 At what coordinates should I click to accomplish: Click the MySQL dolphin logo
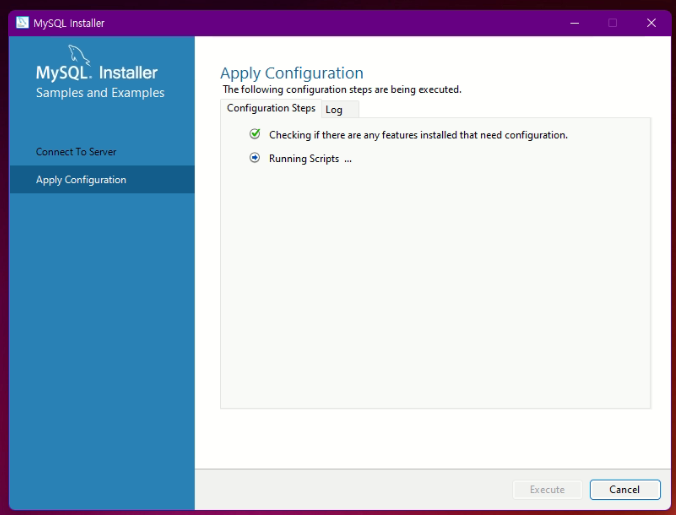point(79,55)
